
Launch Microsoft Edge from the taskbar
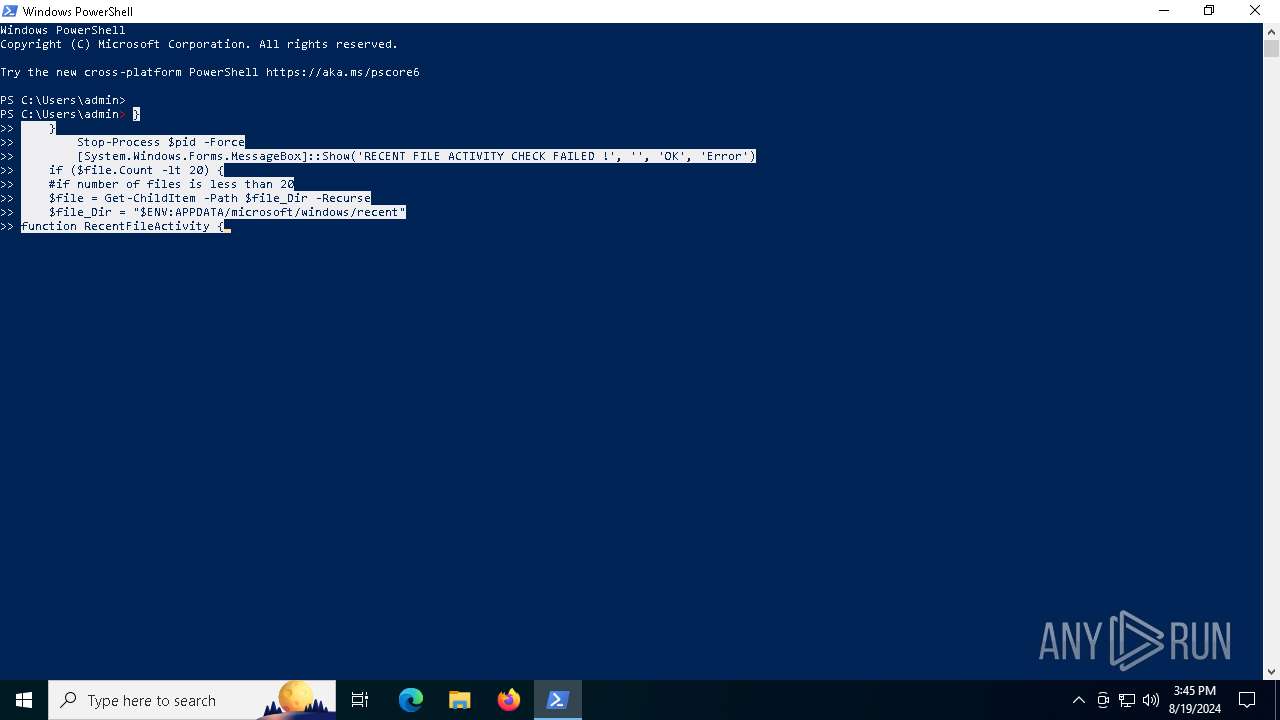[x=411, y=700]
